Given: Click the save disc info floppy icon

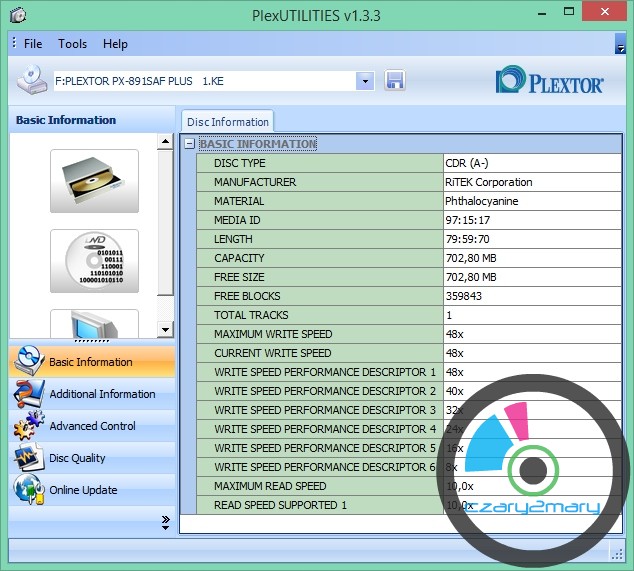Looking at the screenshot, I should click(395, 80).
